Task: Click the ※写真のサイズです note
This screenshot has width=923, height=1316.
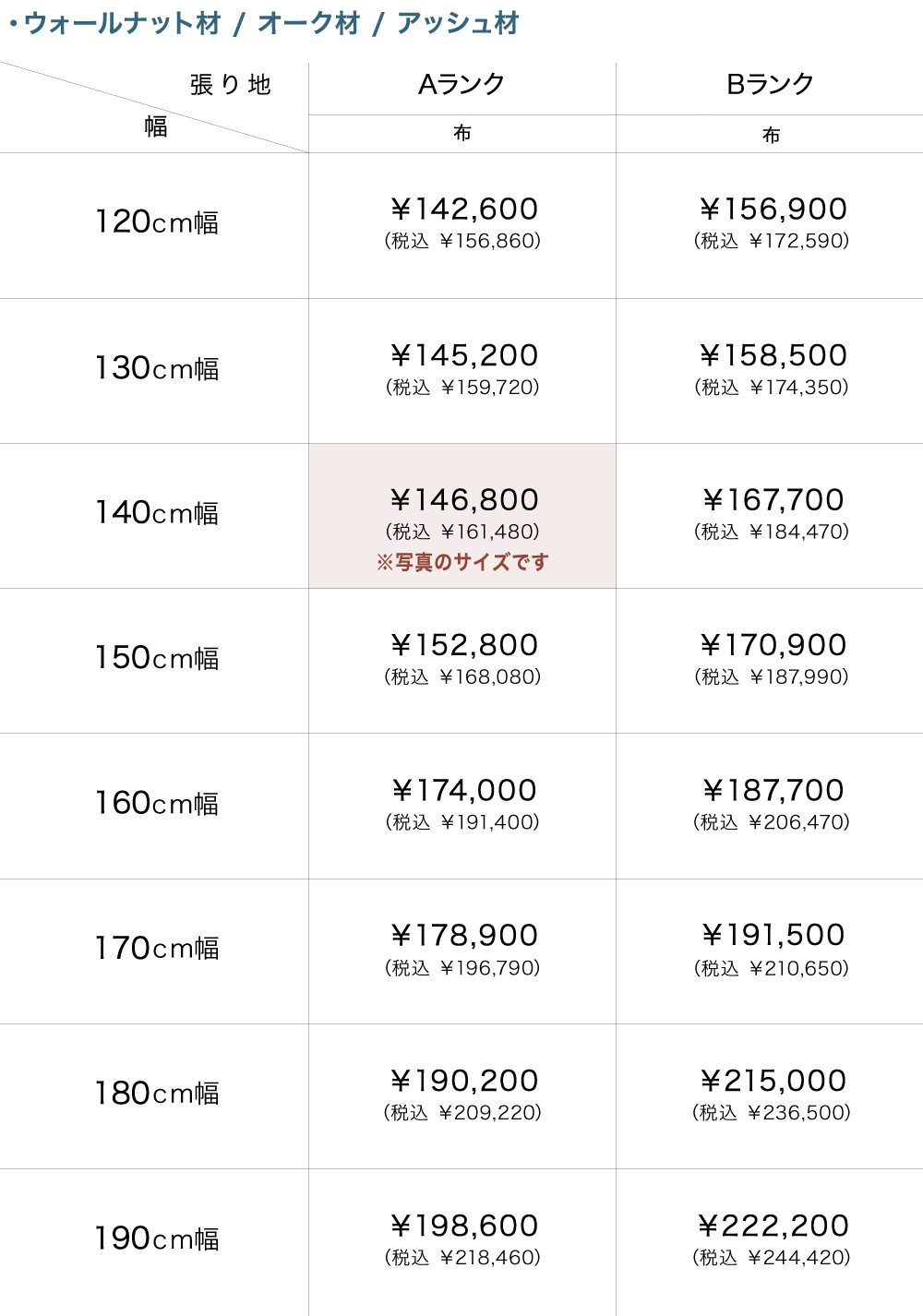Action: point(462,562)
